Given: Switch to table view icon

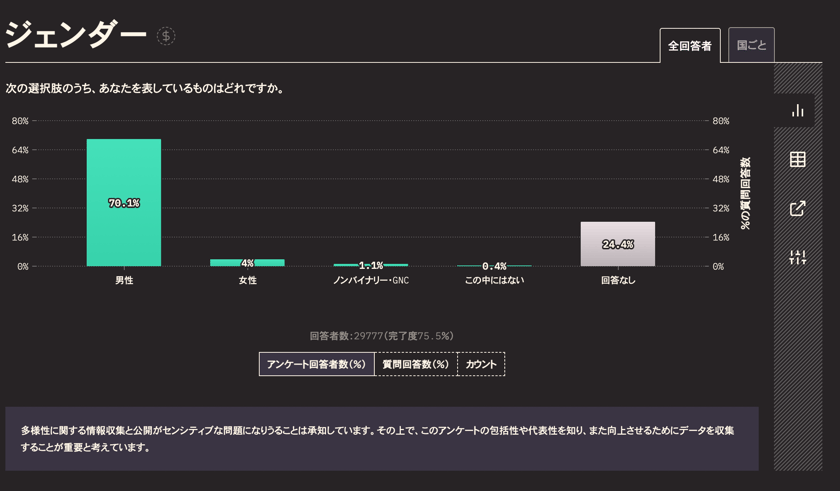Looking at the screenshot, I should click(x=798, y=159).
